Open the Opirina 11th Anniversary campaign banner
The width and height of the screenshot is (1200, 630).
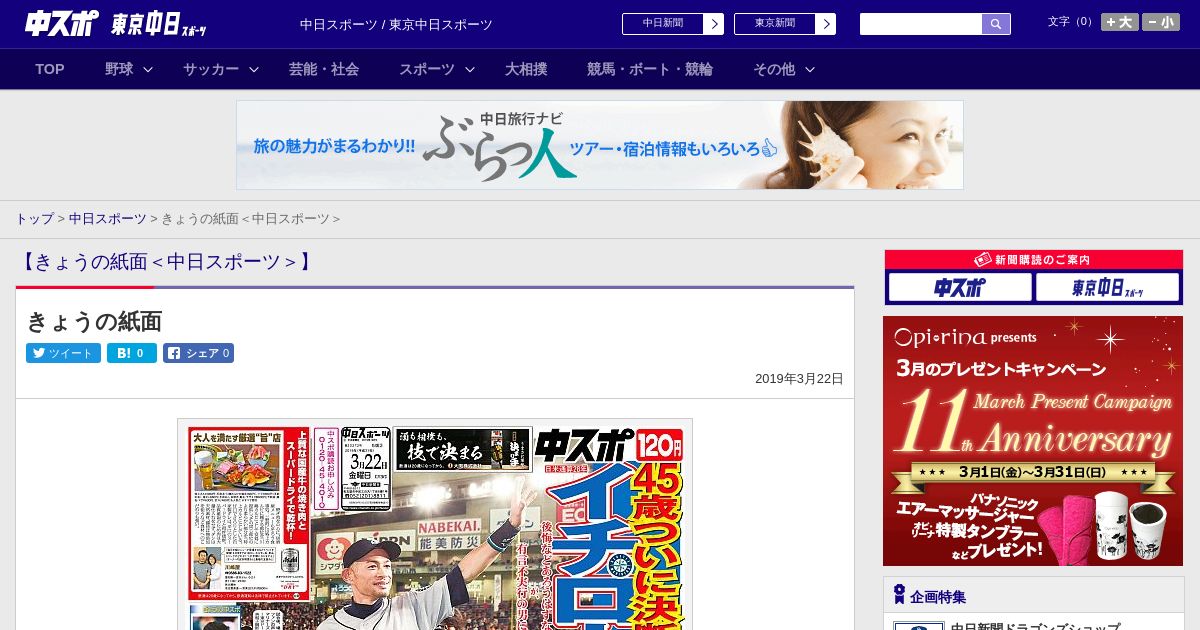coord(1033,441)
